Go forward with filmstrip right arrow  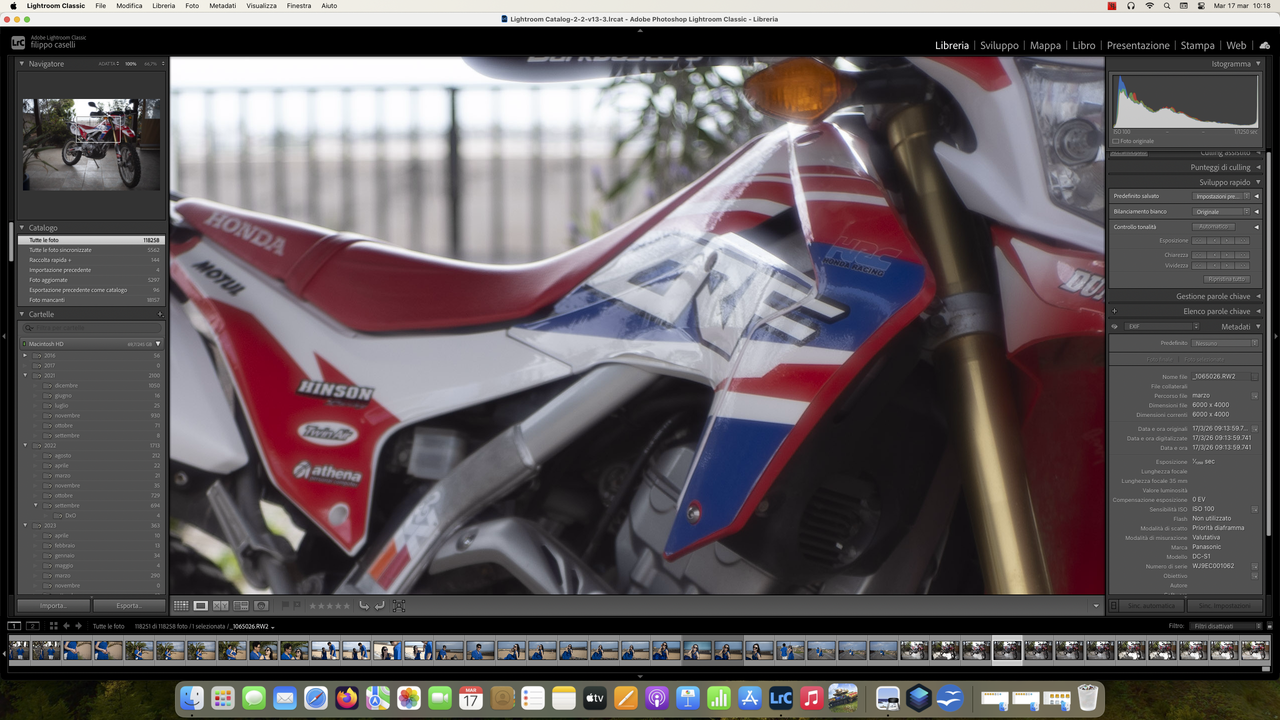78,626
